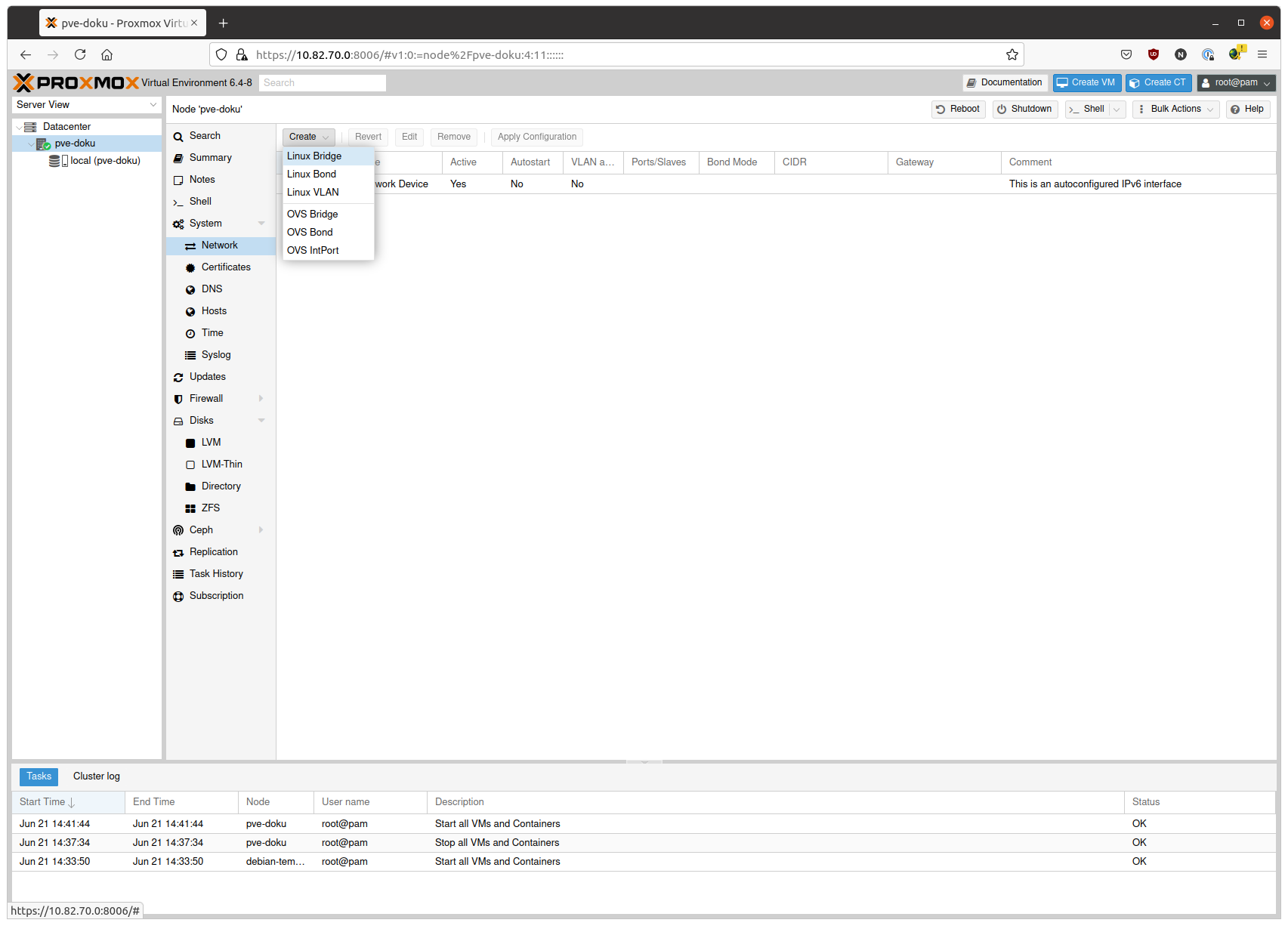Click the browser reload icon

[x=80, y=54]
